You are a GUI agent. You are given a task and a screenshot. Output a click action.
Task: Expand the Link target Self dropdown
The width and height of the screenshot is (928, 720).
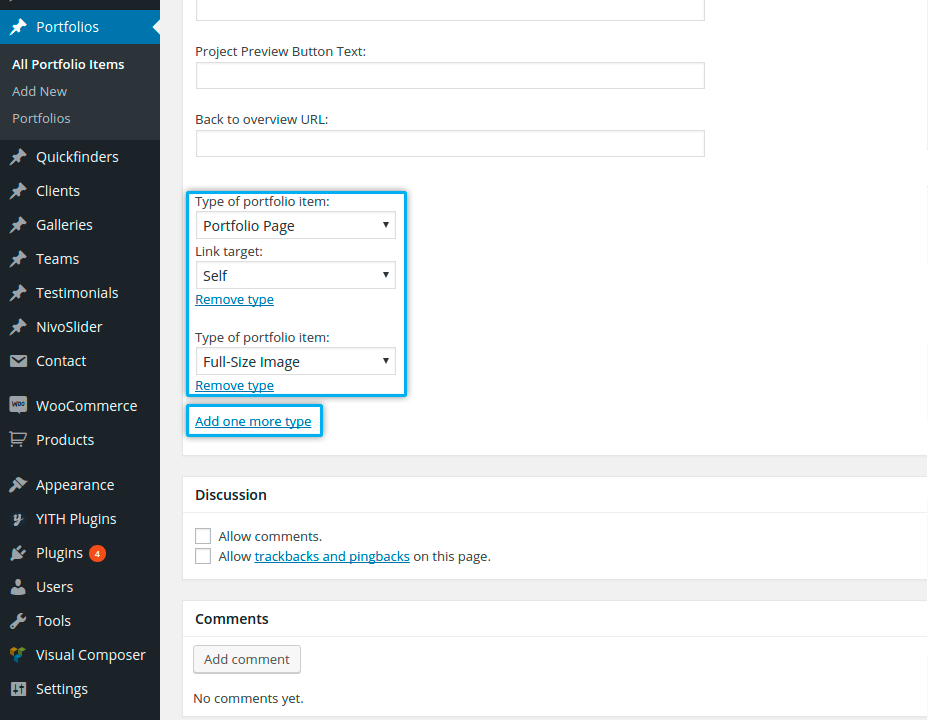295,276
